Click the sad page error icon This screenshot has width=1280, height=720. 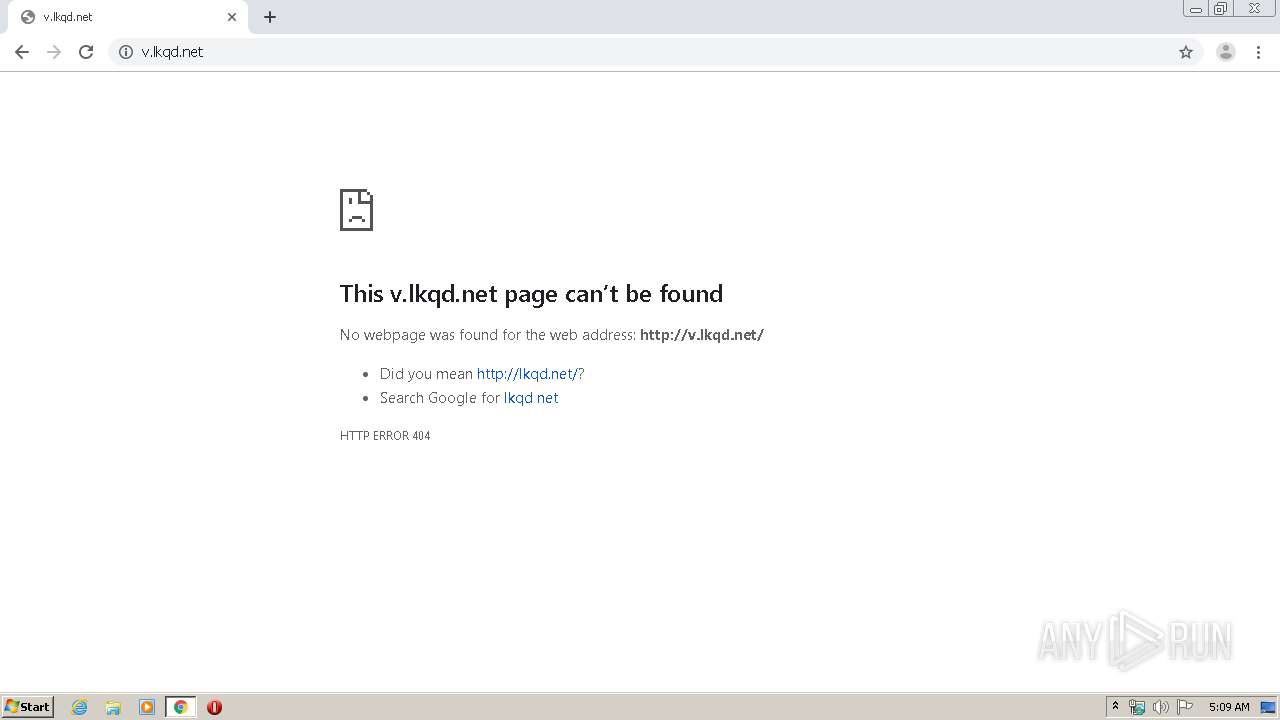click(356, 210)
